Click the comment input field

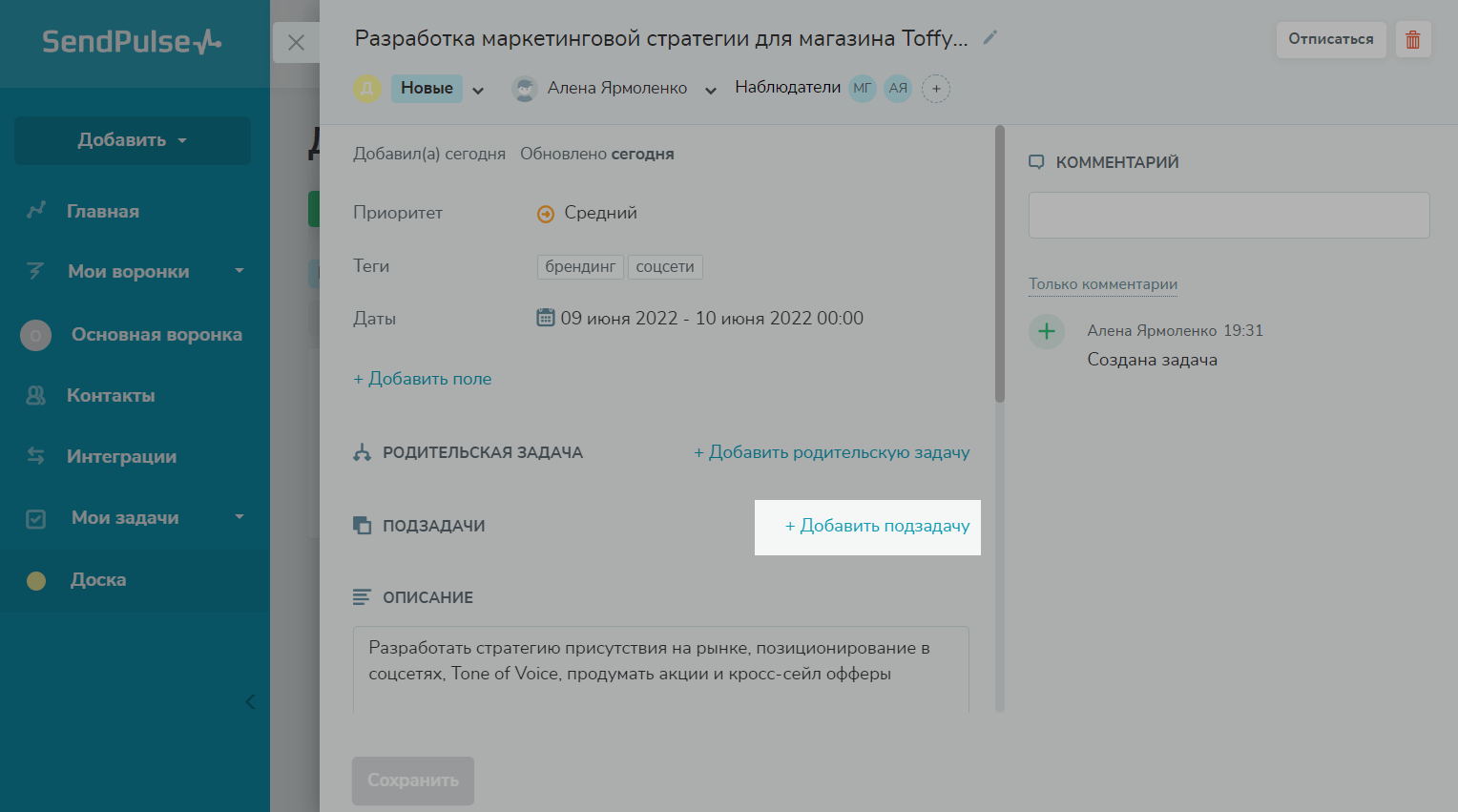(1229, 215)
